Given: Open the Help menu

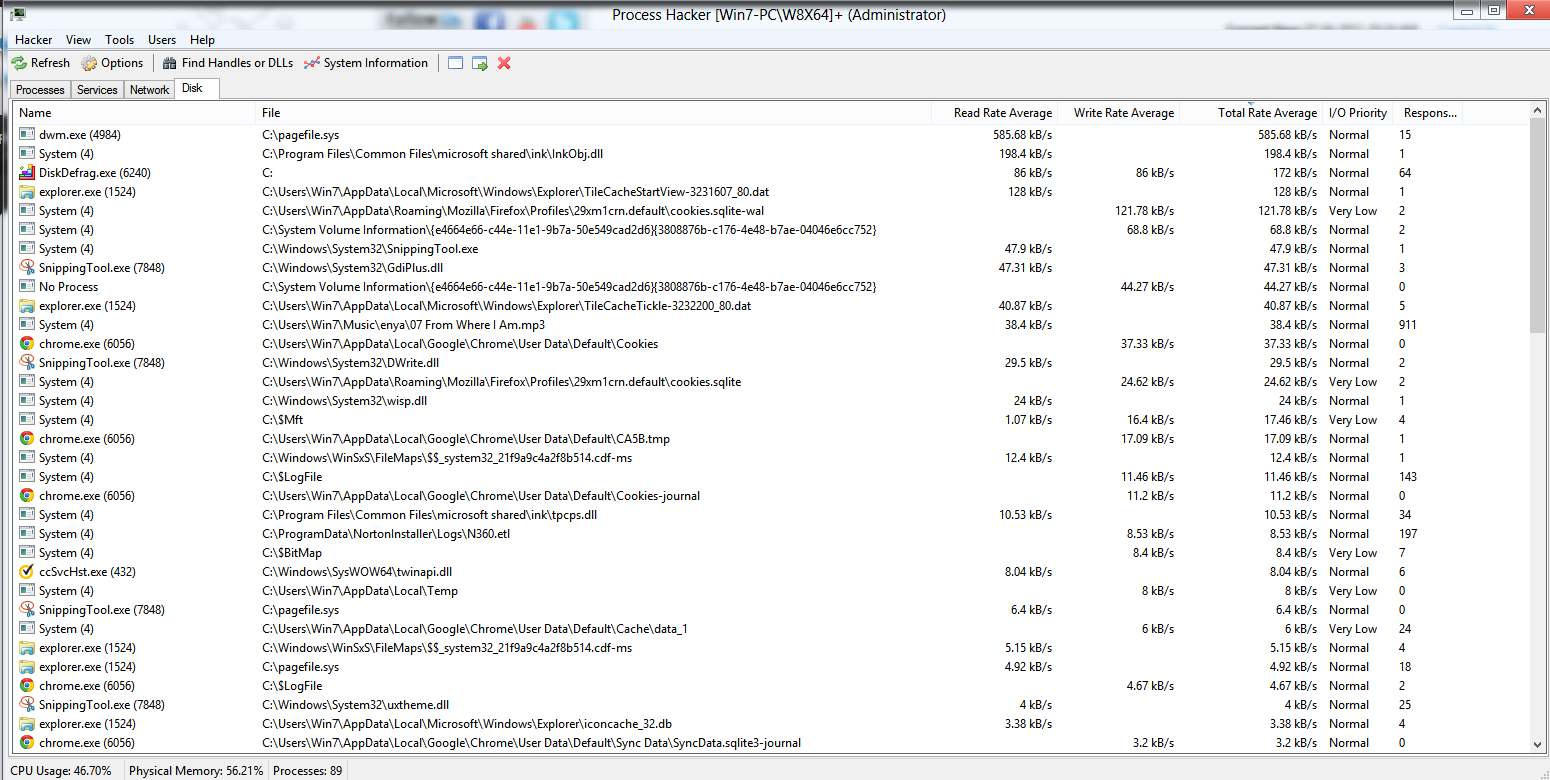Looking at the screenshot, I should click(202, 40).
